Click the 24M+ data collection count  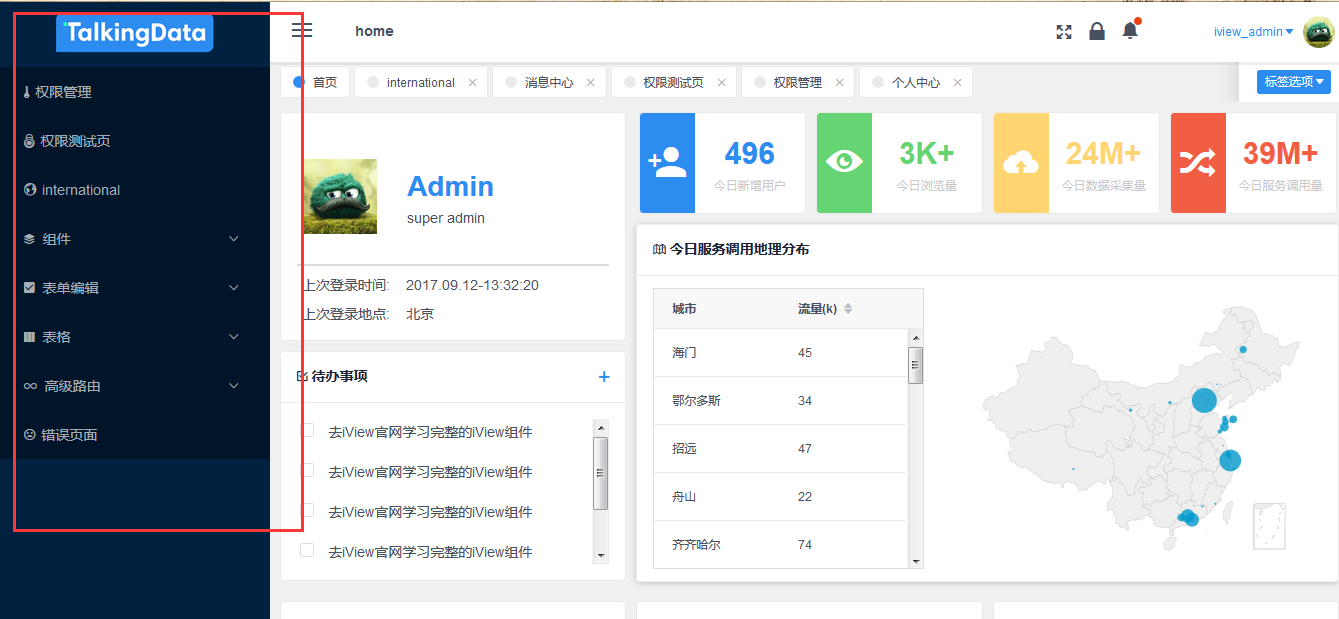click(x=1103, y=153)
